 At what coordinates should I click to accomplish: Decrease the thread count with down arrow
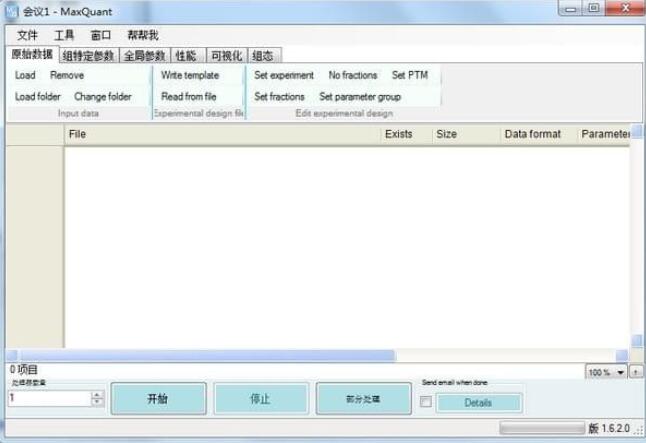pos(97,402)
